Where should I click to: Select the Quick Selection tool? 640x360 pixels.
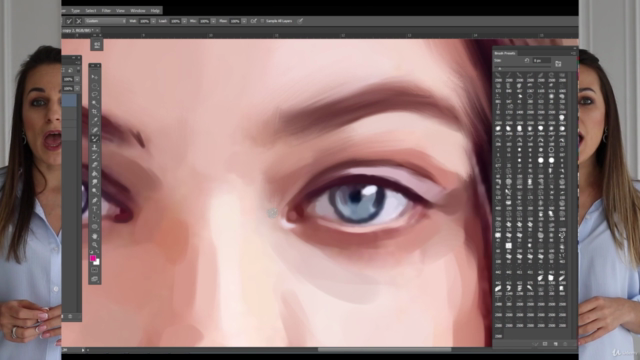[95, 103]
